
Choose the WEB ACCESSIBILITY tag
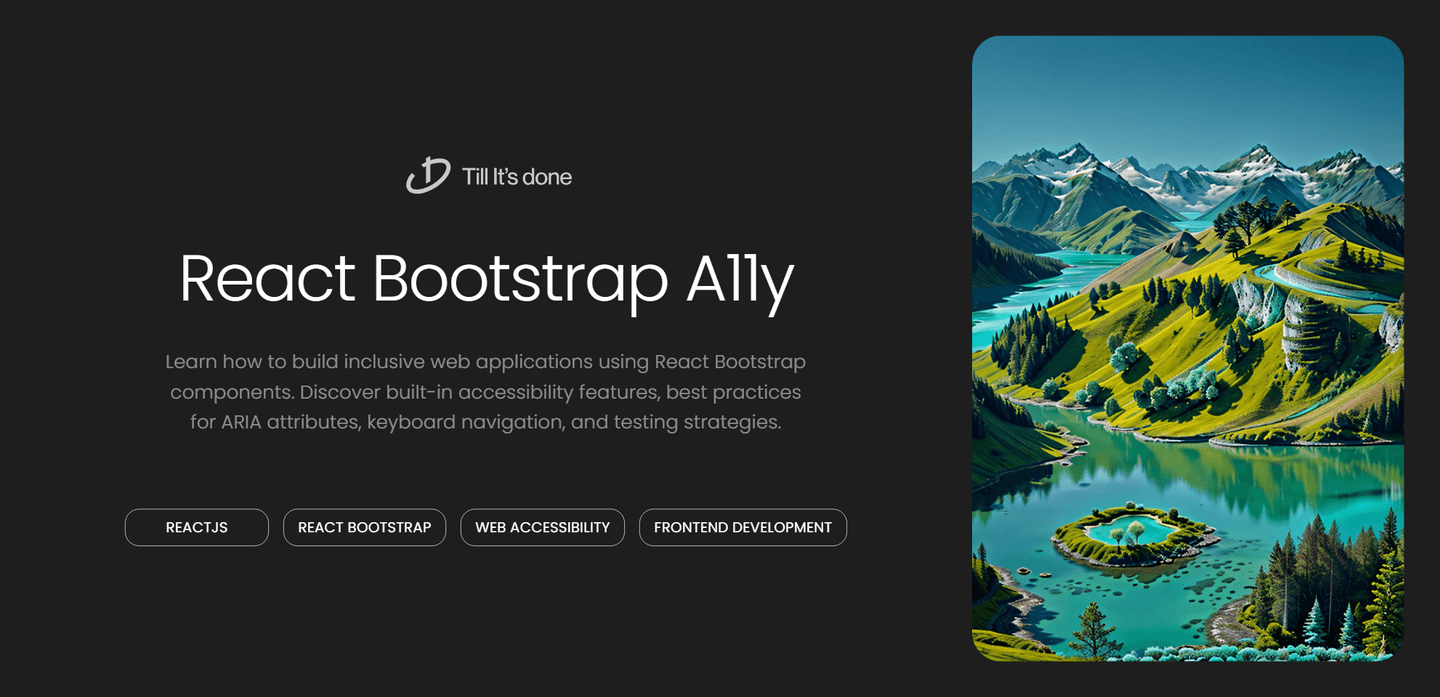(x=542, y=527)
